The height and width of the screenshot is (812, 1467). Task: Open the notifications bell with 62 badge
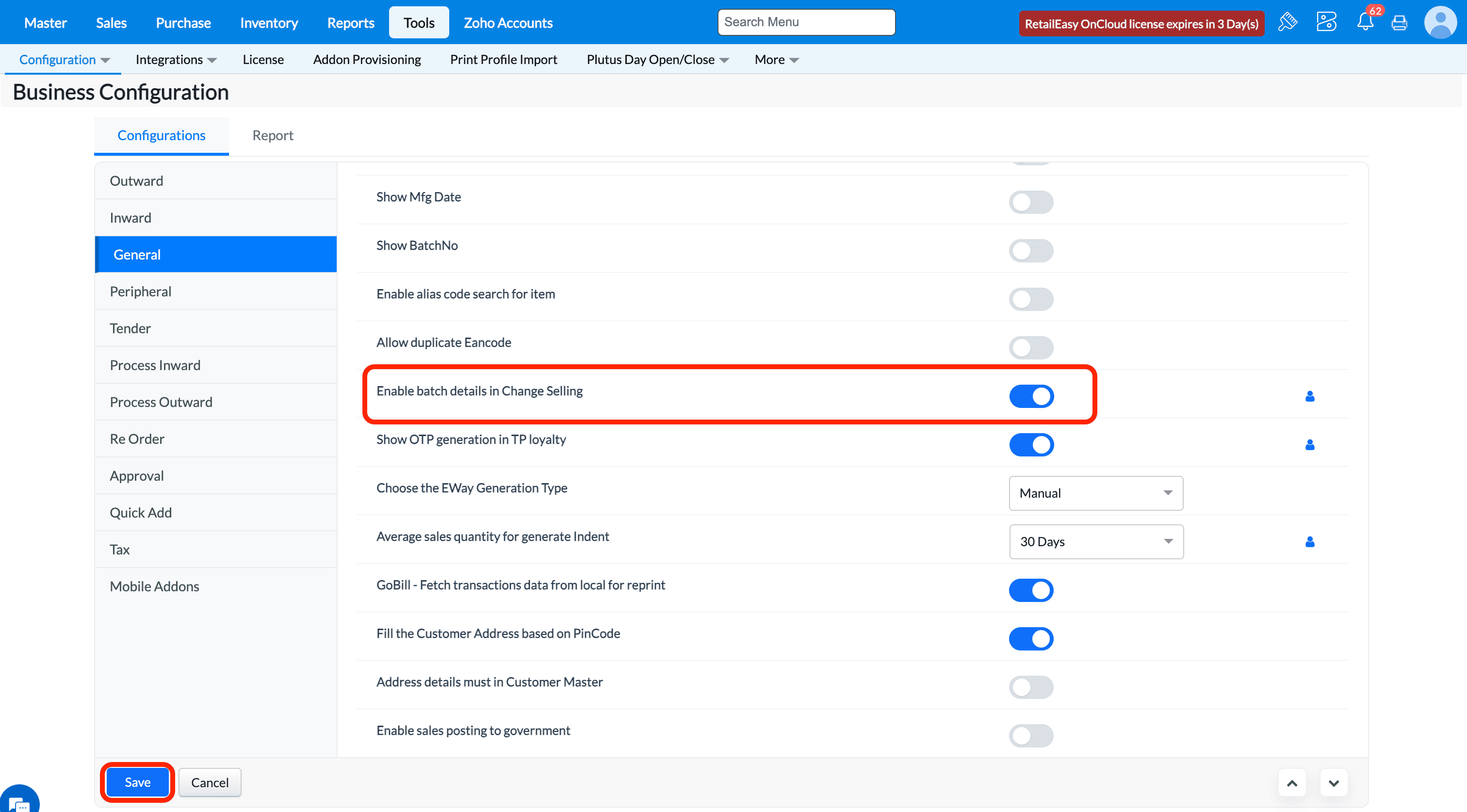tap(1365, 22)
